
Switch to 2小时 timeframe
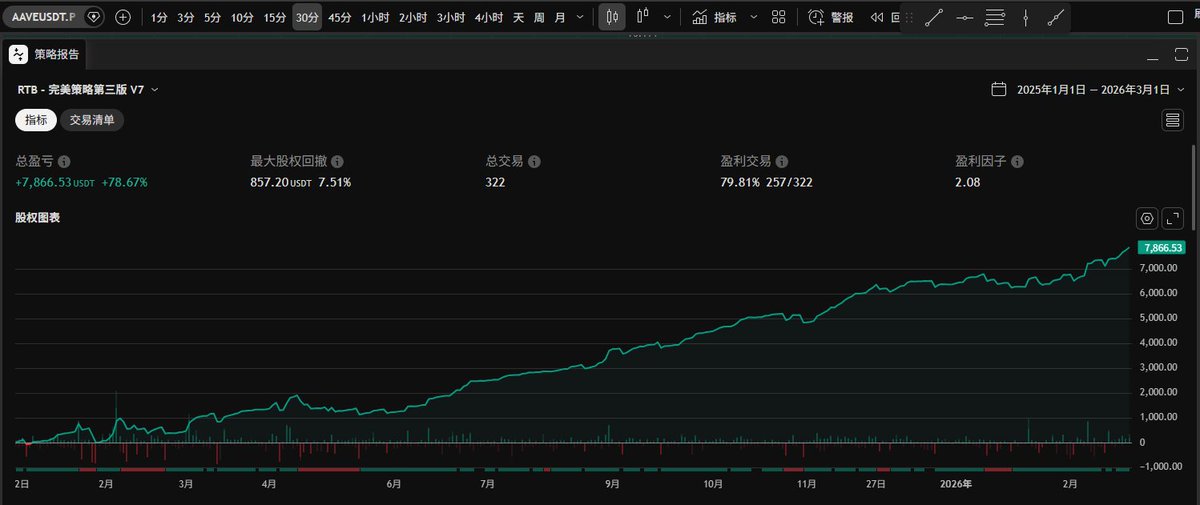point(413,17)
